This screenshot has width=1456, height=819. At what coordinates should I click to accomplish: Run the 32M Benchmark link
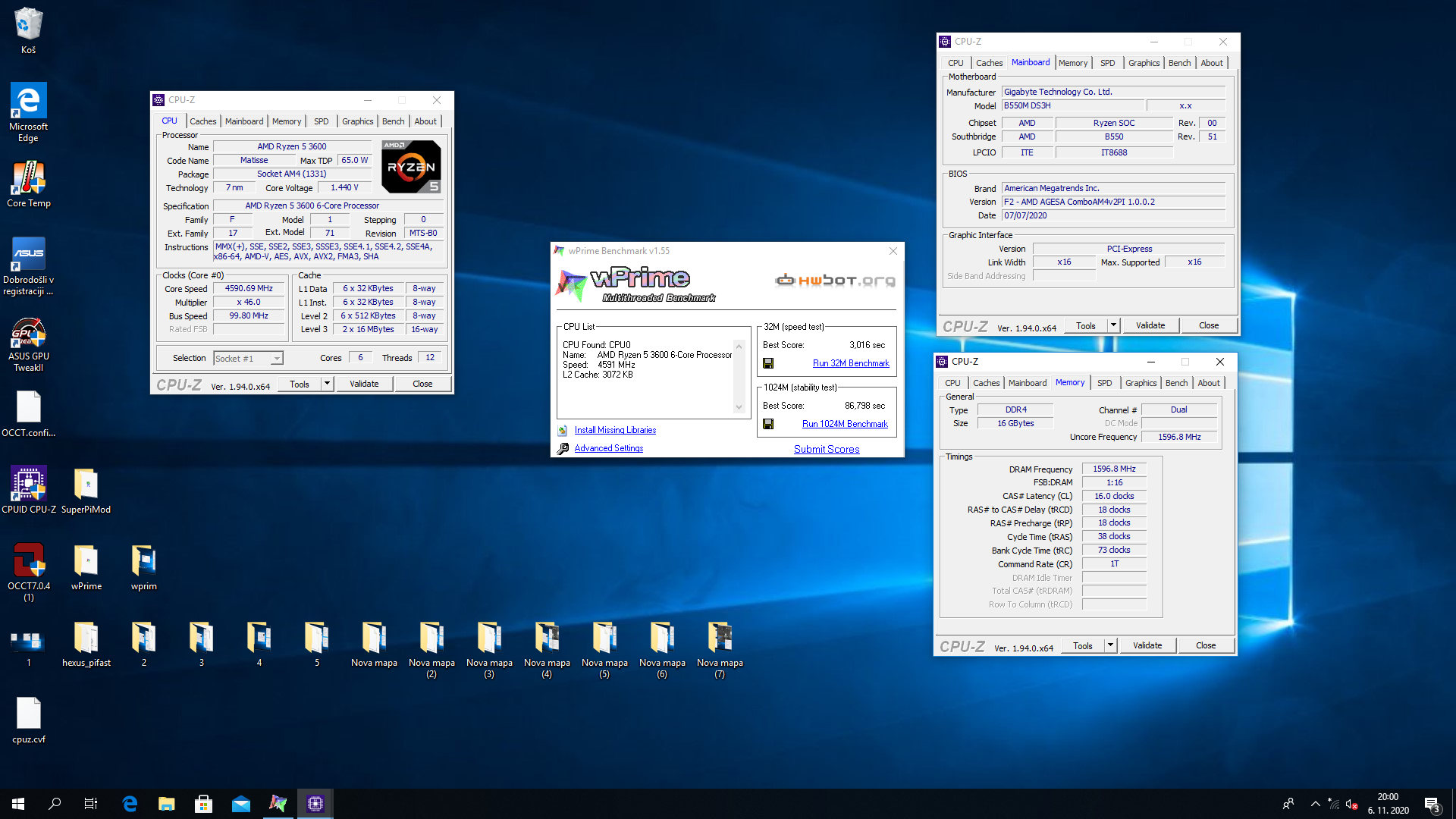(x=851, y=363)
